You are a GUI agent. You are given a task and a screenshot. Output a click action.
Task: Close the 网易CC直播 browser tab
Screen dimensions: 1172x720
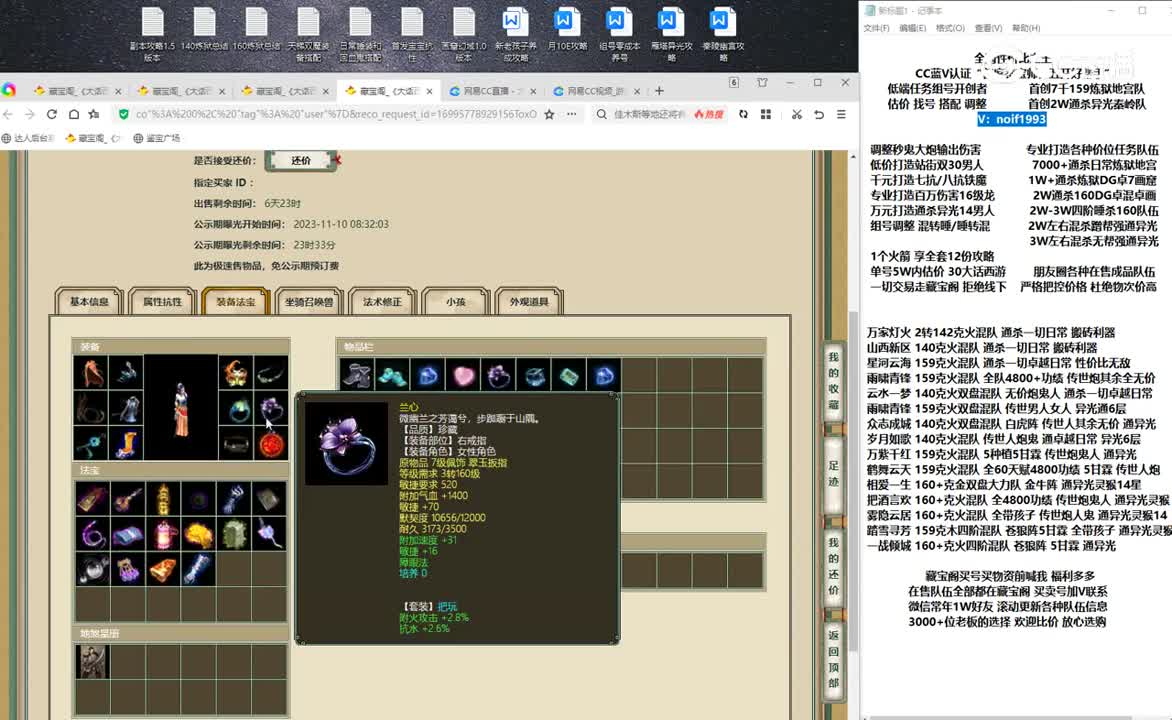[x=533, y=91]
